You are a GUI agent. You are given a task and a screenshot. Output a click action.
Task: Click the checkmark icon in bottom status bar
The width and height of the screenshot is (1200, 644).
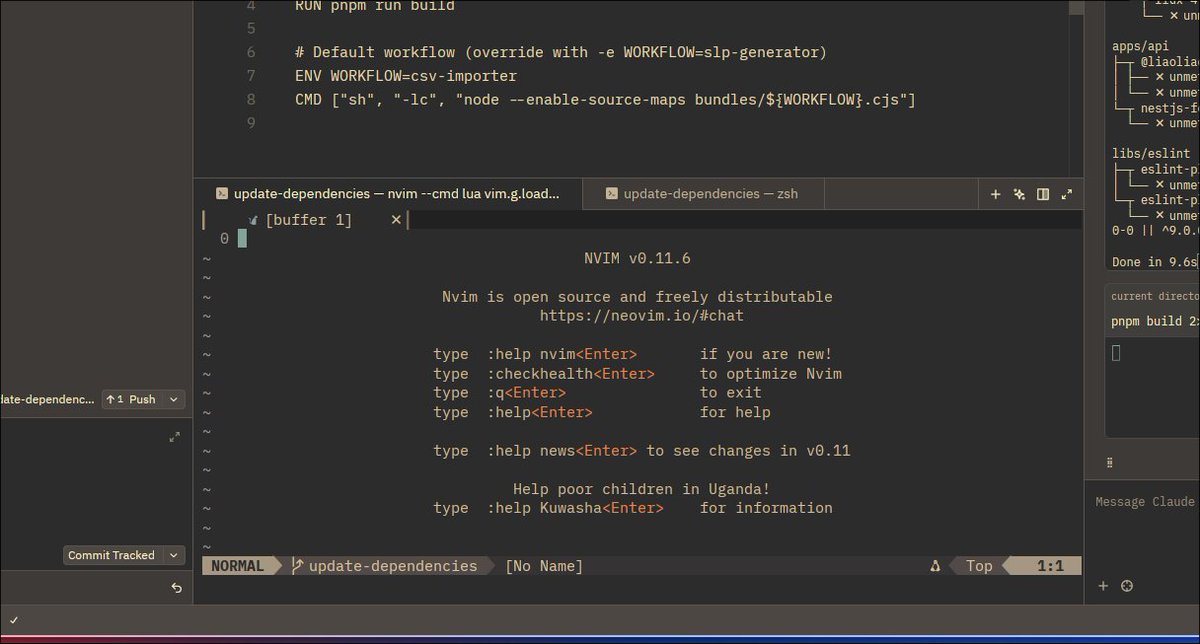[14, 620]
